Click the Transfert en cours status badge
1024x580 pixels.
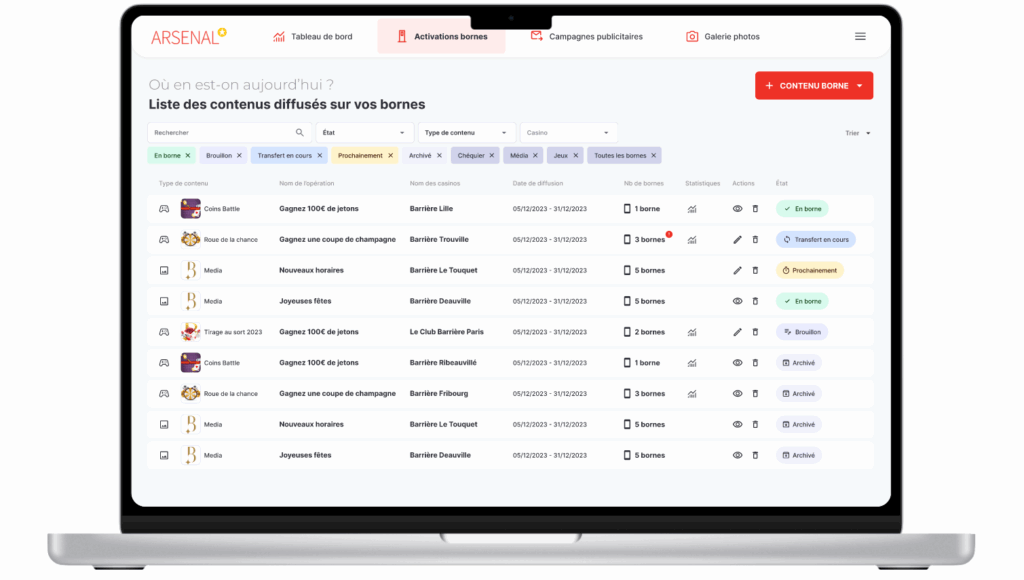click(817, 239)
